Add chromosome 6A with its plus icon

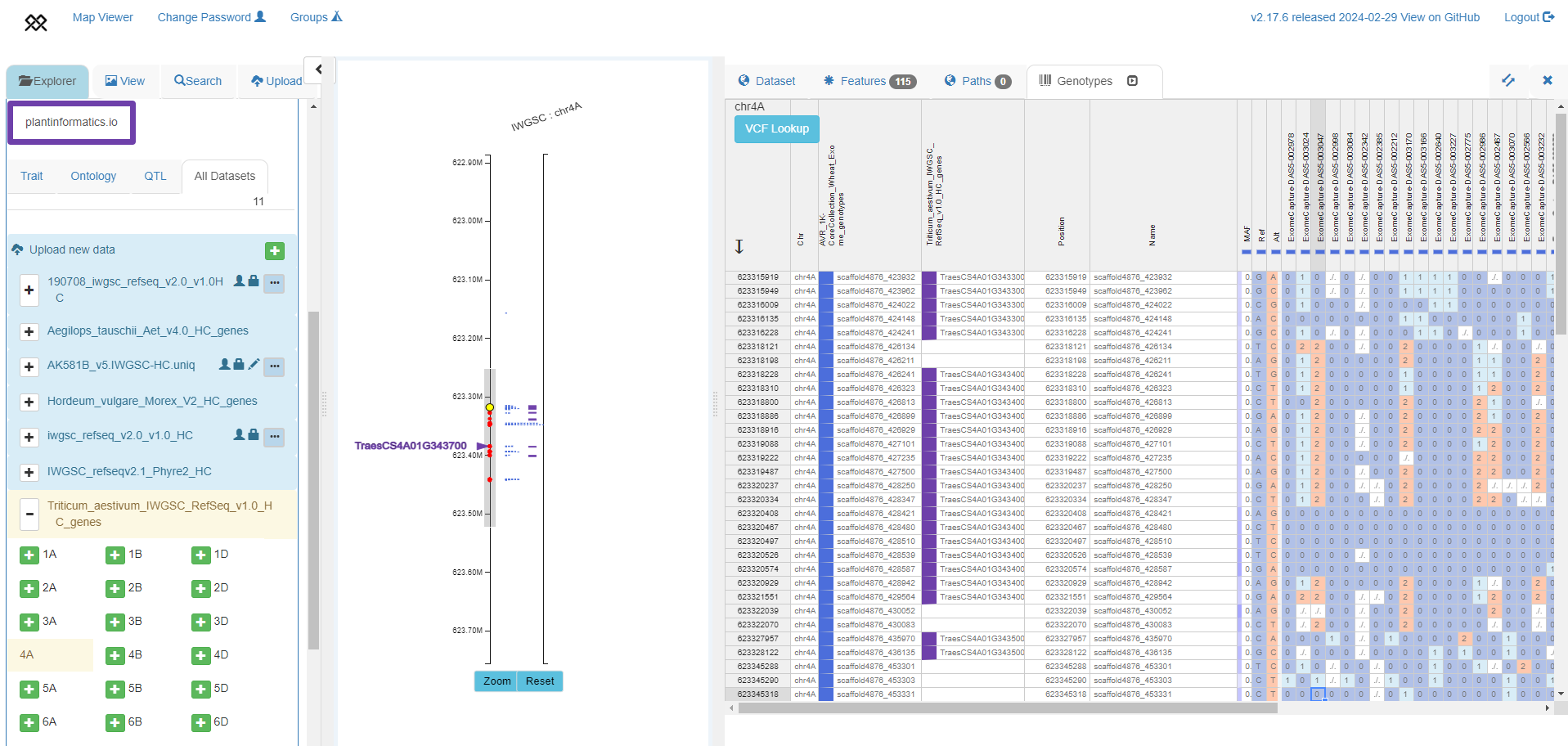pos(29,723)
